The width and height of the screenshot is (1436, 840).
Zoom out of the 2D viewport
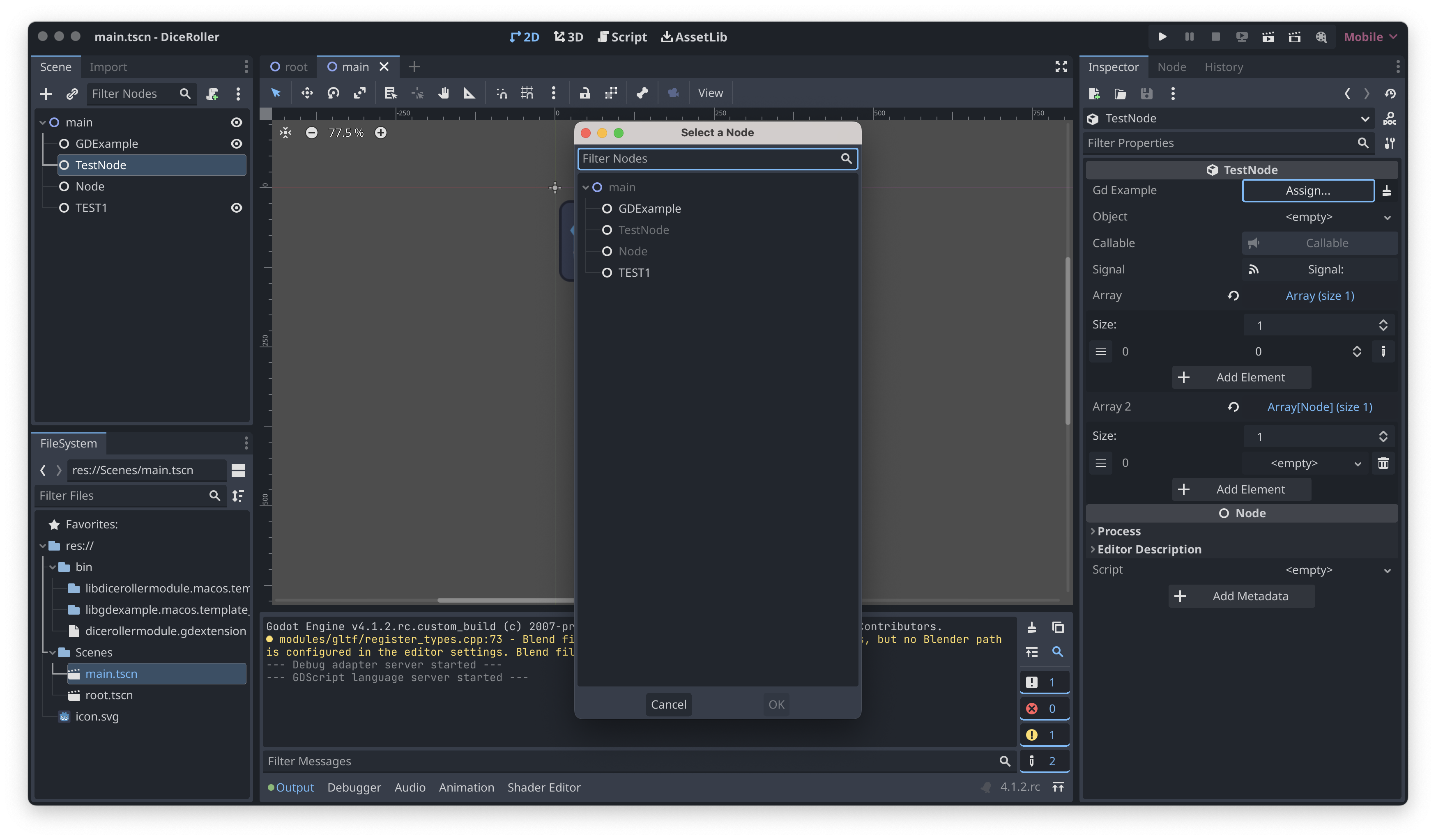point(311,133)
